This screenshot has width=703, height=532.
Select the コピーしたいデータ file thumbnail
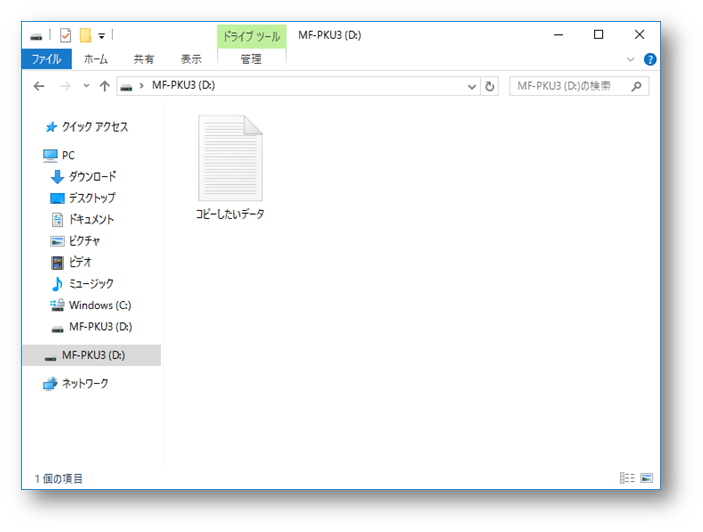(x=230, y=158)
